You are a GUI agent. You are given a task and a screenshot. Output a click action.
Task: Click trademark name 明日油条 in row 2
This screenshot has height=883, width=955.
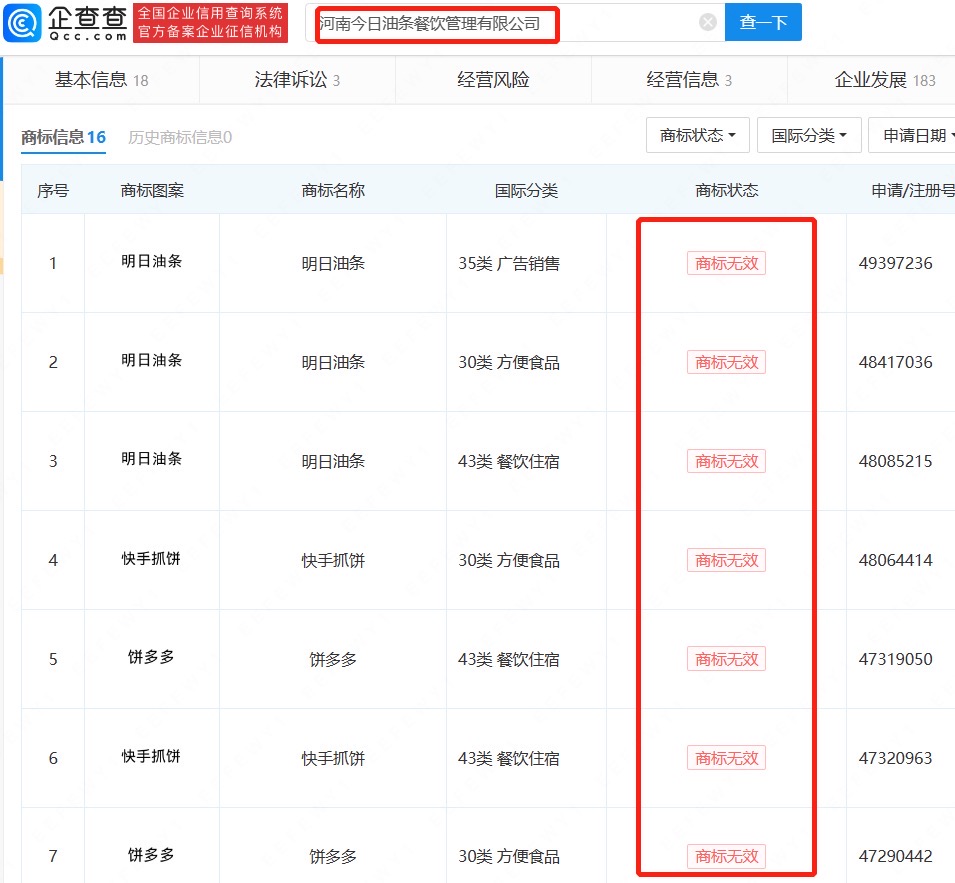coord(333,362)
